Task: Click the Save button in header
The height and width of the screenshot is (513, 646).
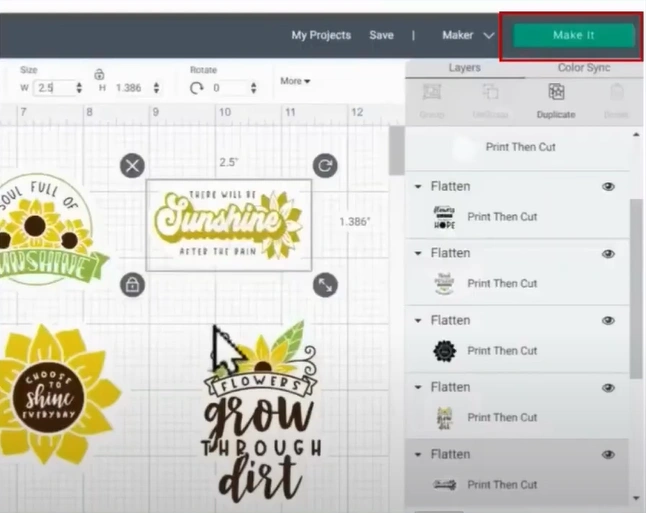Action: (381, 35)
